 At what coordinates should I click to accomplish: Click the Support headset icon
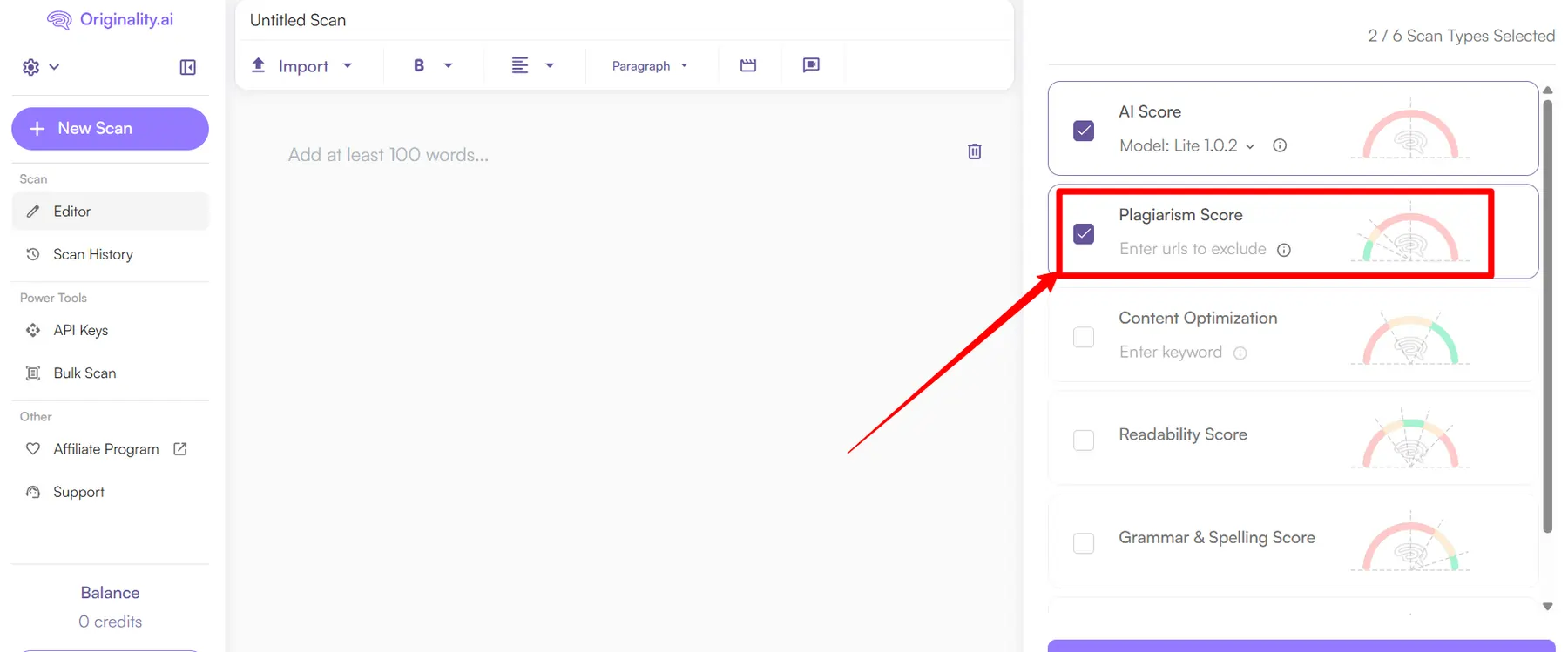(x=33, y=492)
